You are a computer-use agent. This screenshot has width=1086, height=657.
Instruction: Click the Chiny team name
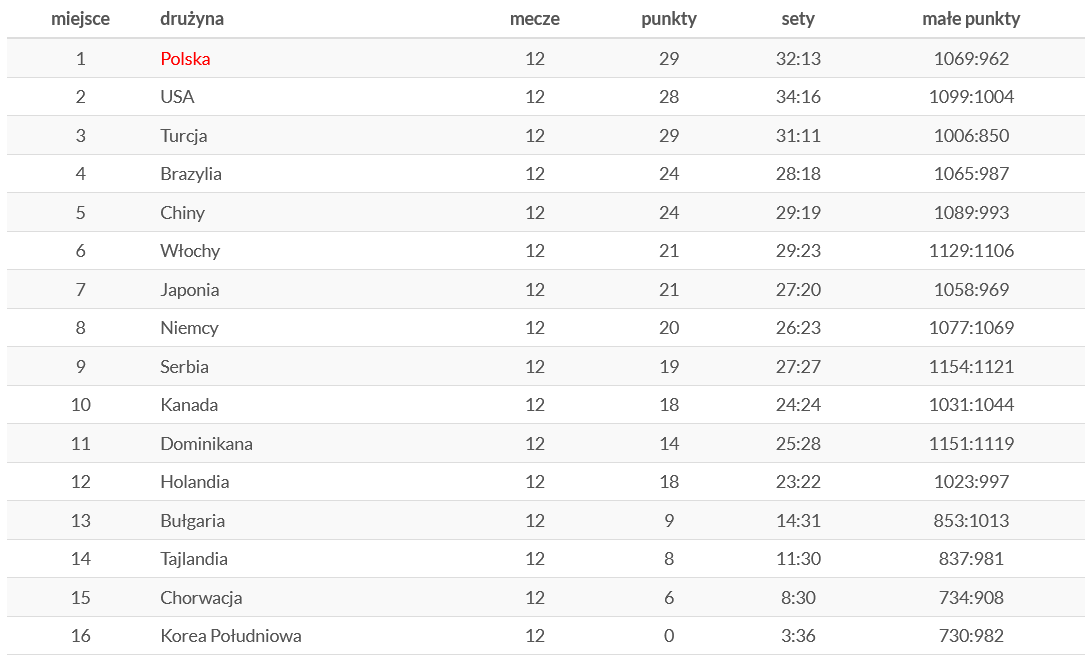182,213
